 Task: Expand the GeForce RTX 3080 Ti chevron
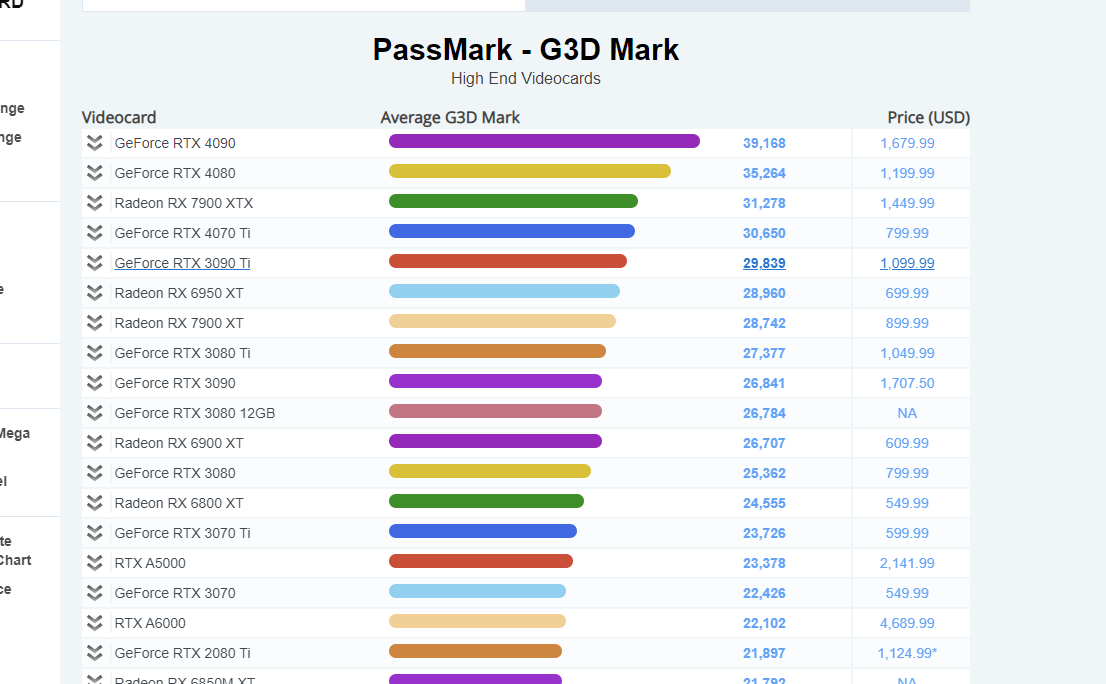click(x=95, y=353)
